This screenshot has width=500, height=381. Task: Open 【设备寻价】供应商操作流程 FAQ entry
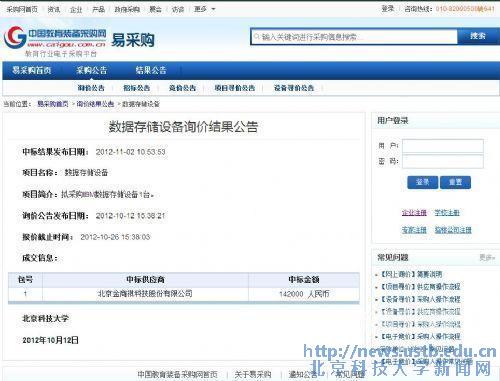pyautogui.click(x=420, y=312)
